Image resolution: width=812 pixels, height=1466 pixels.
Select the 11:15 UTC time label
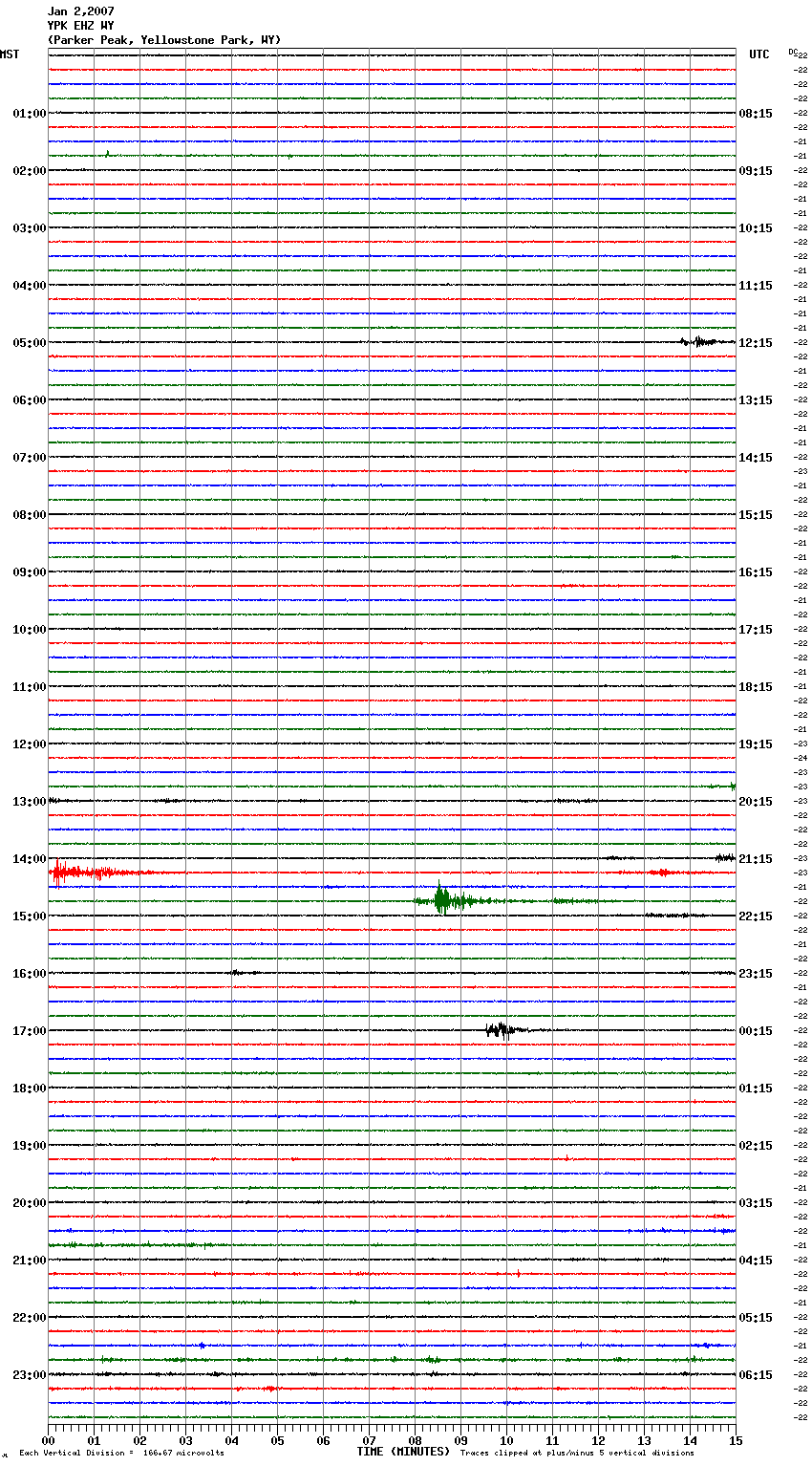[756, 286]
